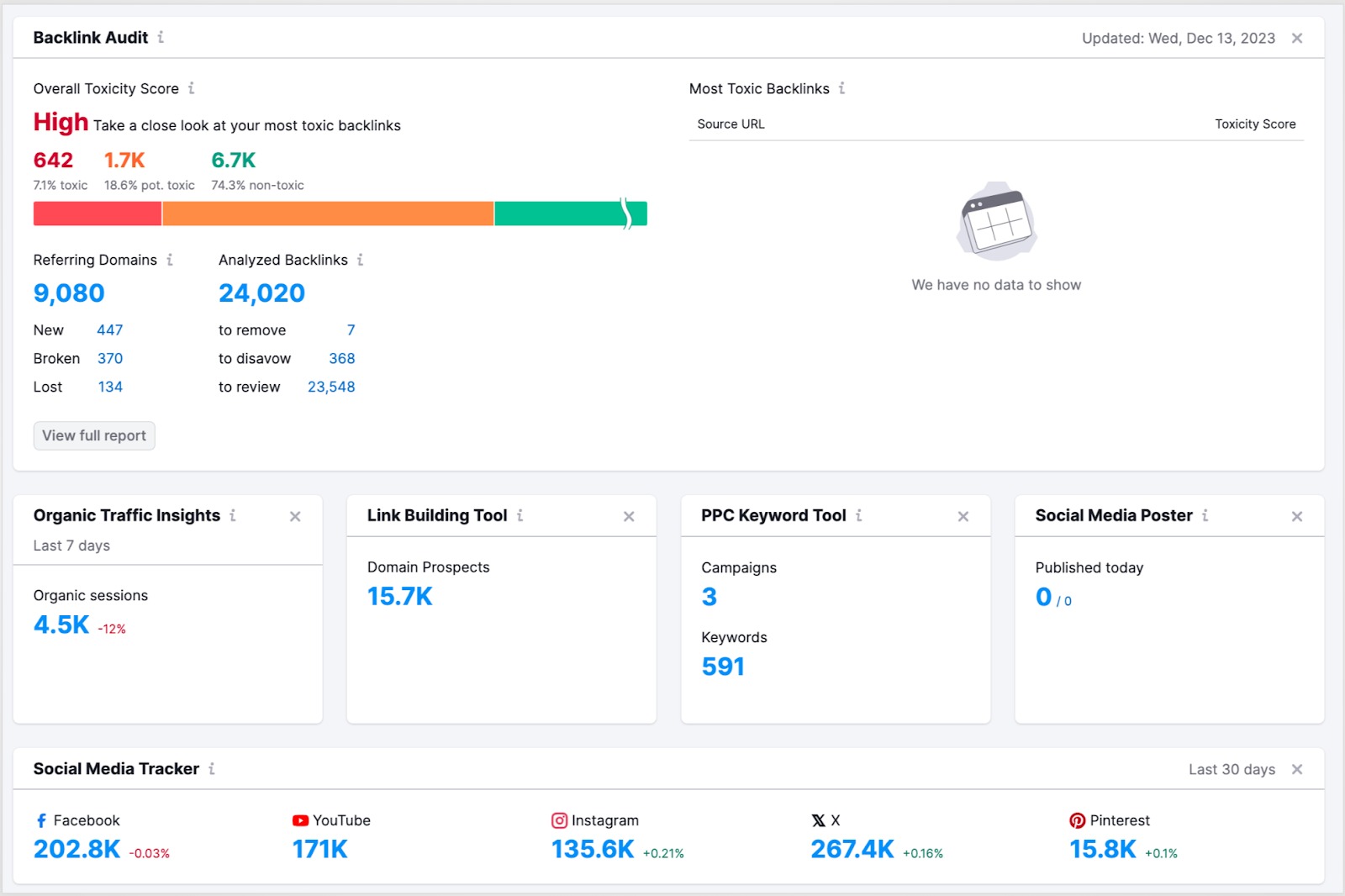Viewport: 1345px width, 896px height.
Task: Open the Instagram 135.6K audience value
Action: pos(593,849)
